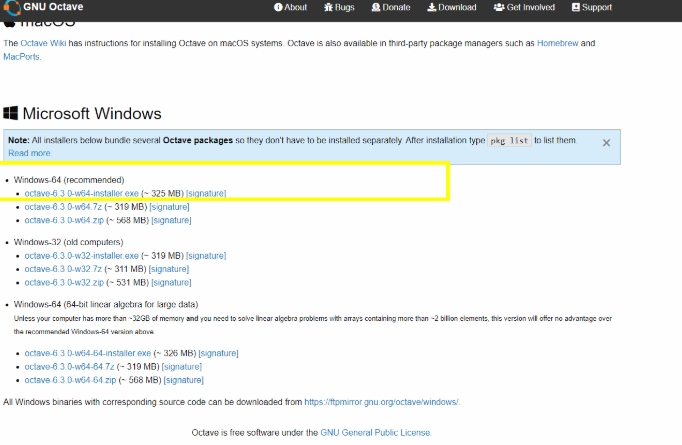
Task: Open the Homebrew link
Action: tap(558, 43)
